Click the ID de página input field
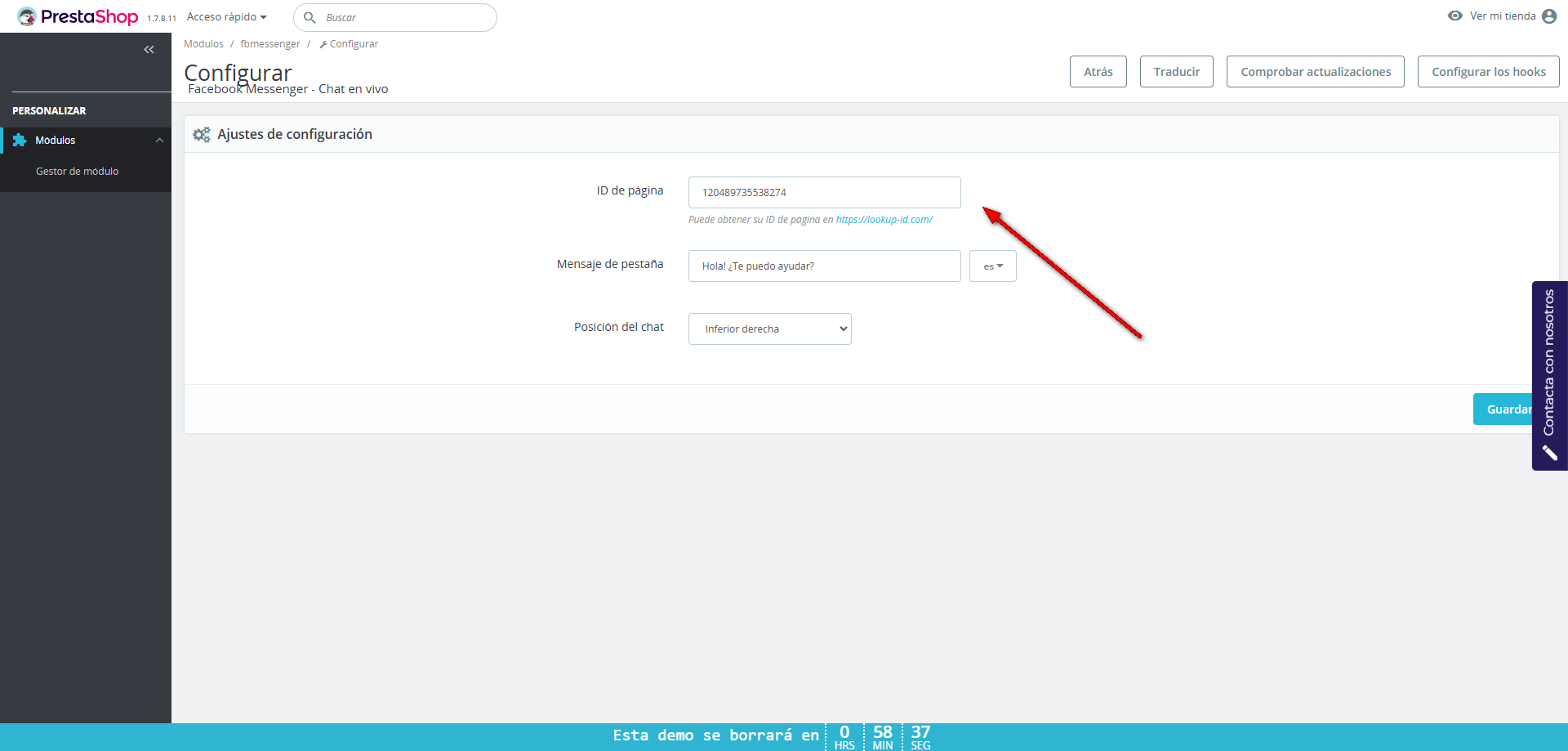Screen dimensions: 1568x751 [825, 193]
